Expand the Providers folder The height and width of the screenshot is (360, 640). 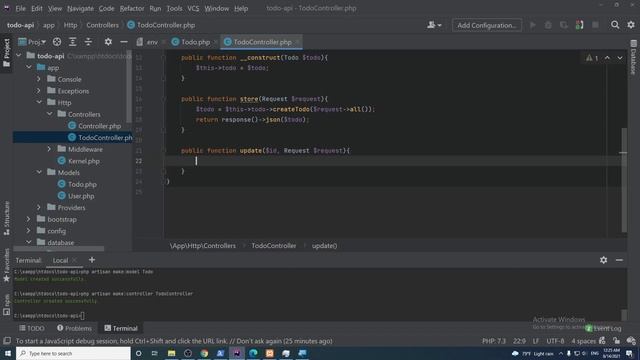39,207
